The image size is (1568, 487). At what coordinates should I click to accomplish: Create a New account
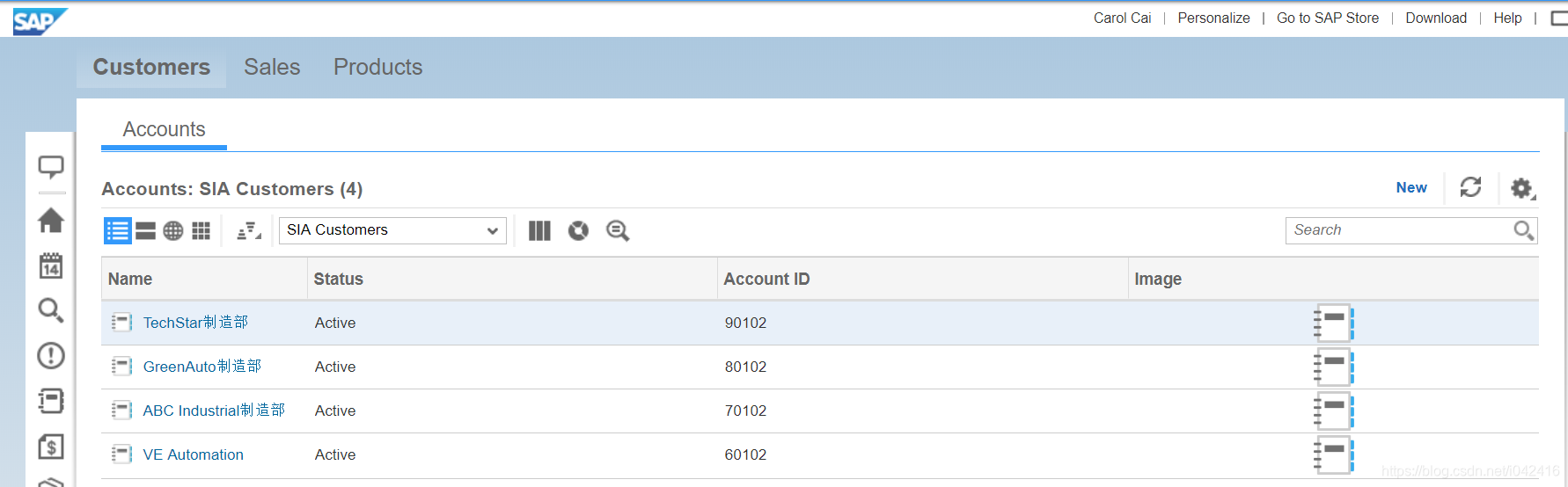point(1411,187)
